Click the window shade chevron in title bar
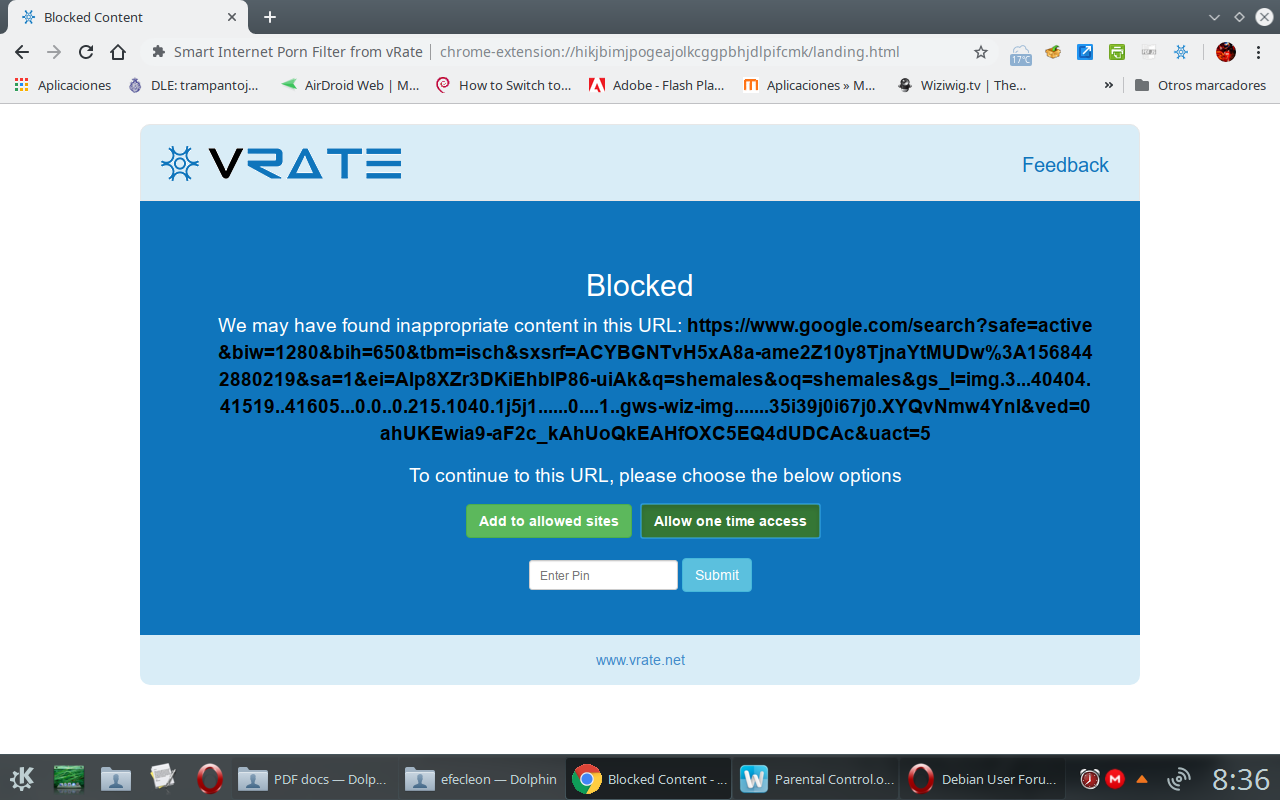 point(1214,17)
